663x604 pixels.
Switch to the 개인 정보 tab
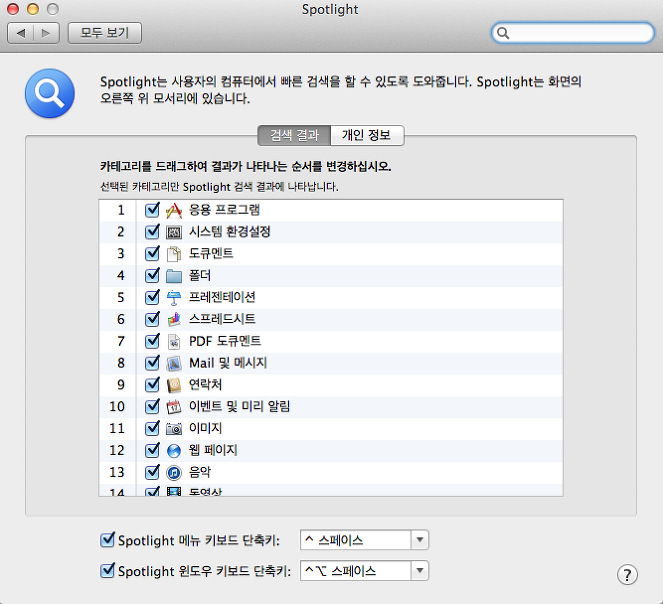367,135
